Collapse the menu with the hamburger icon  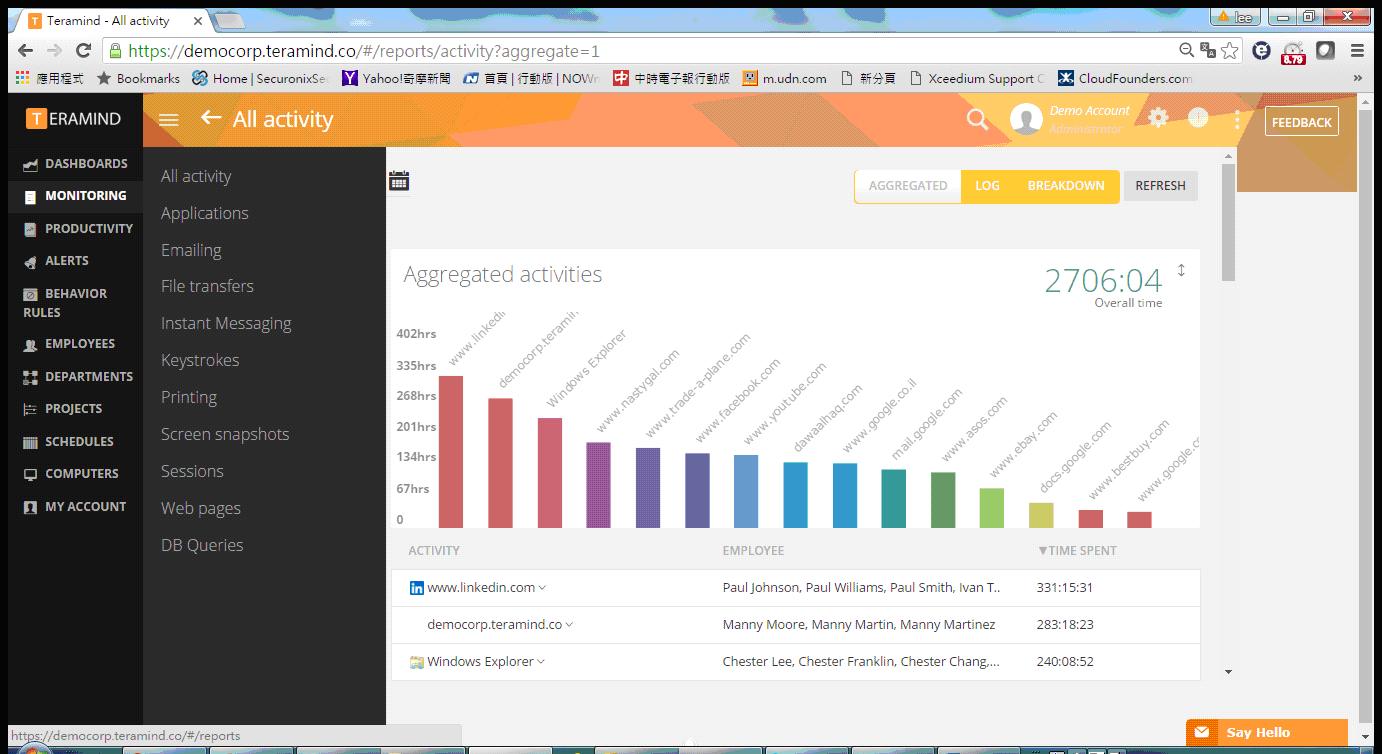(168, 118)
